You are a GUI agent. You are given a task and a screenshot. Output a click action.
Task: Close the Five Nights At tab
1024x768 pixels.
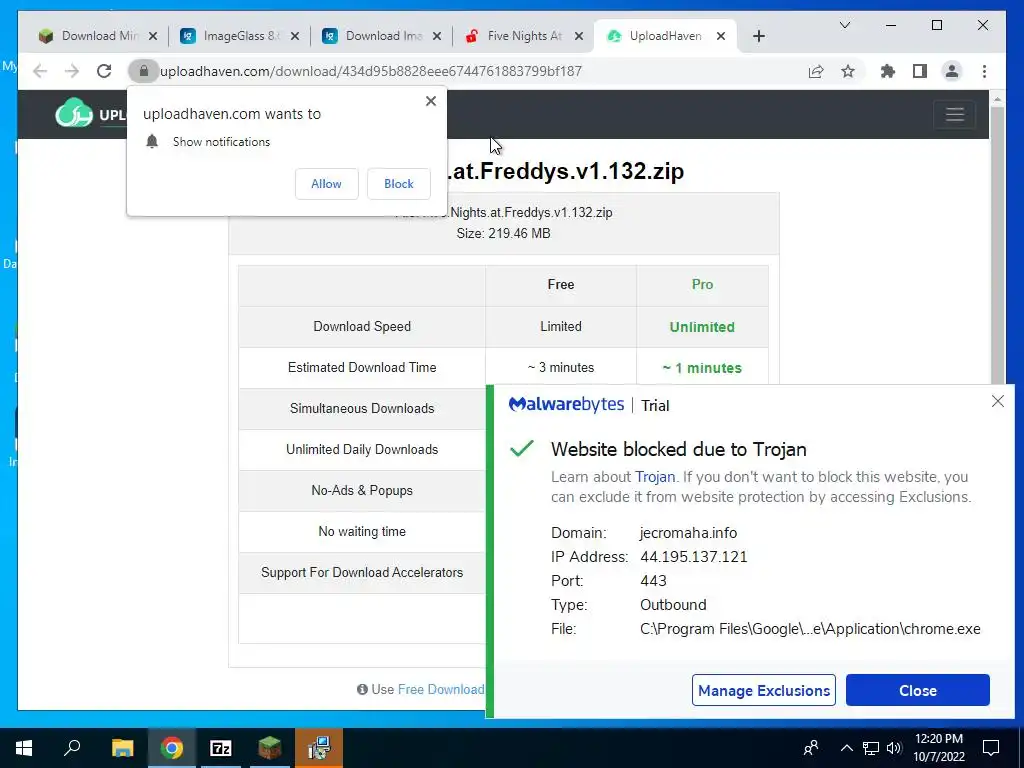click(x=579, y=36)
